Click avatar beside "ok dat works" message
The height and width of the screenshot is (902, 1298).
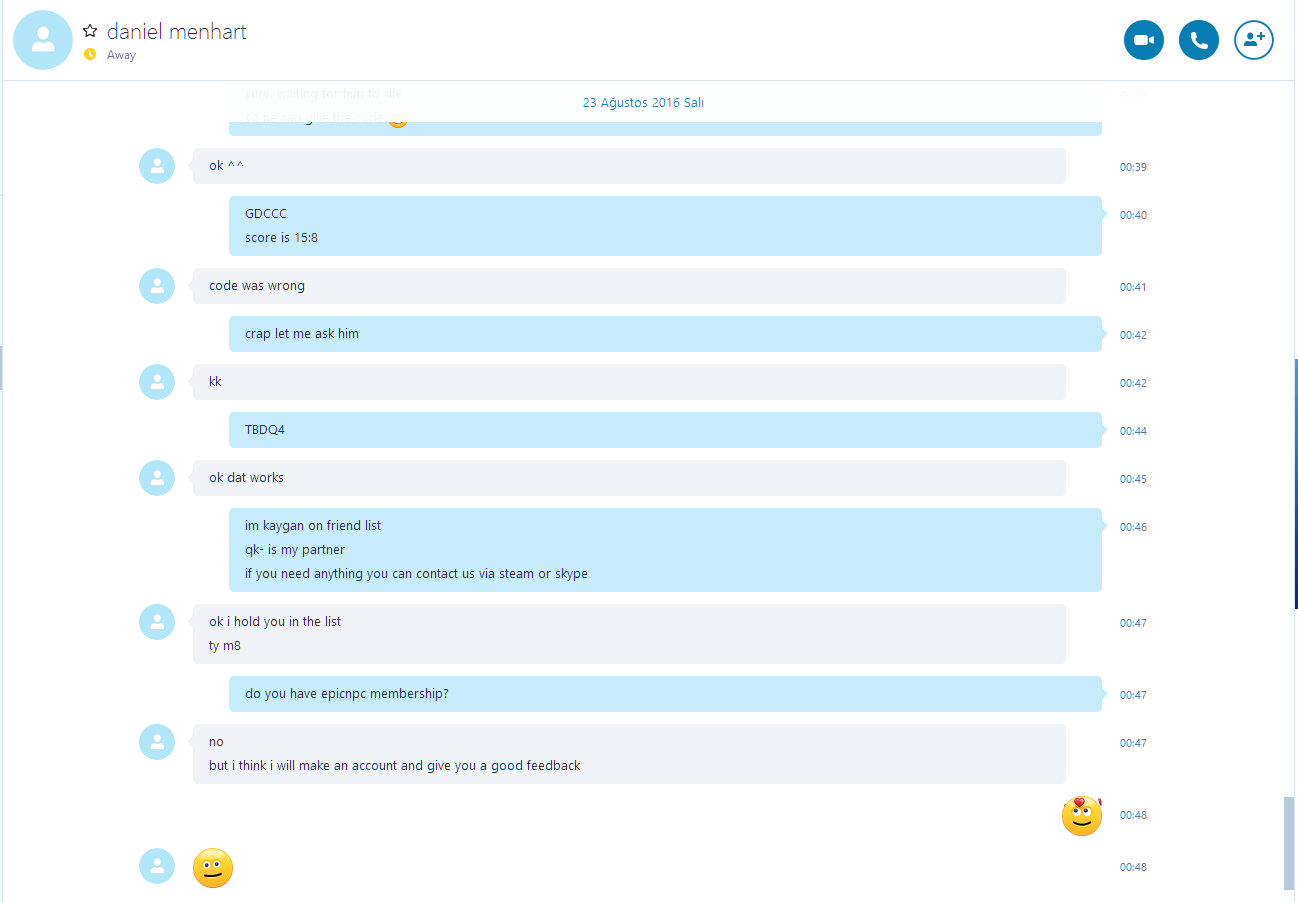(157, 478)
